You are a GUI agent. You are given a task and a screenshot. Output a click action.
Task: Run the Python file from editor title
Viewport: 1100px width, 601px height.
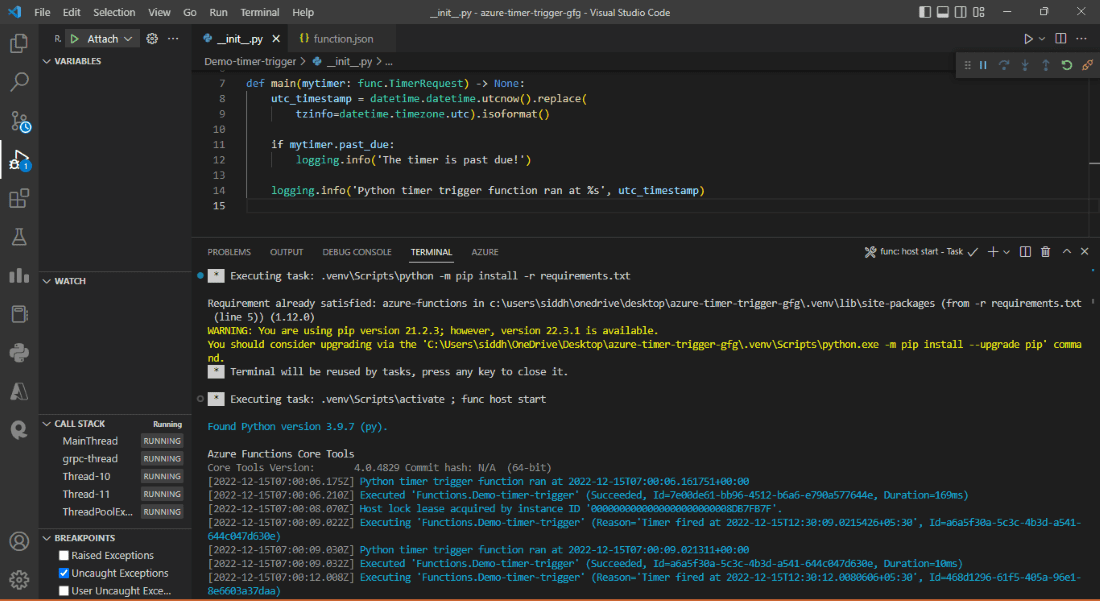[x=1028, y=39]
